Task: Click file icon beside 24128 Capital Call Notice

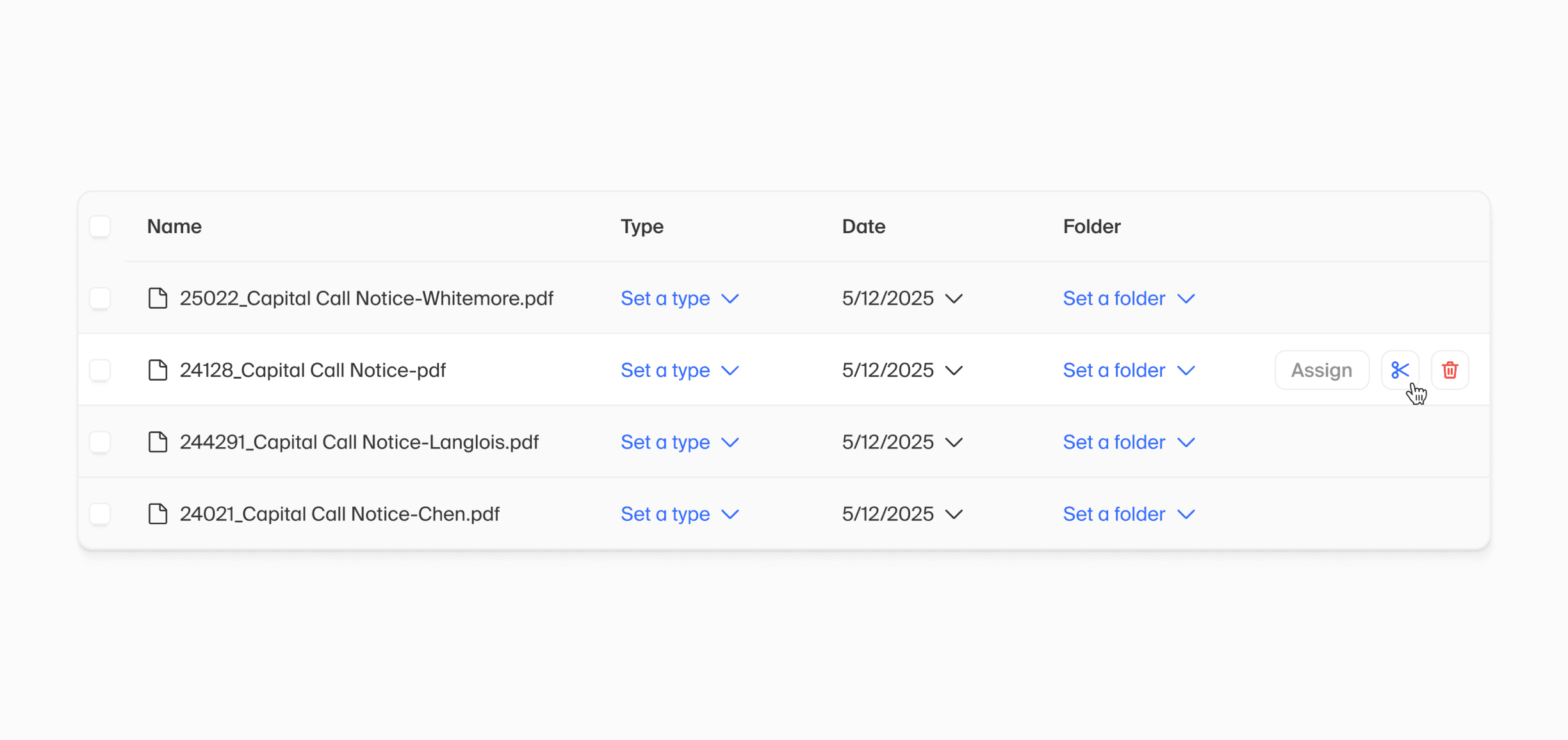Action: pos(158,370)
